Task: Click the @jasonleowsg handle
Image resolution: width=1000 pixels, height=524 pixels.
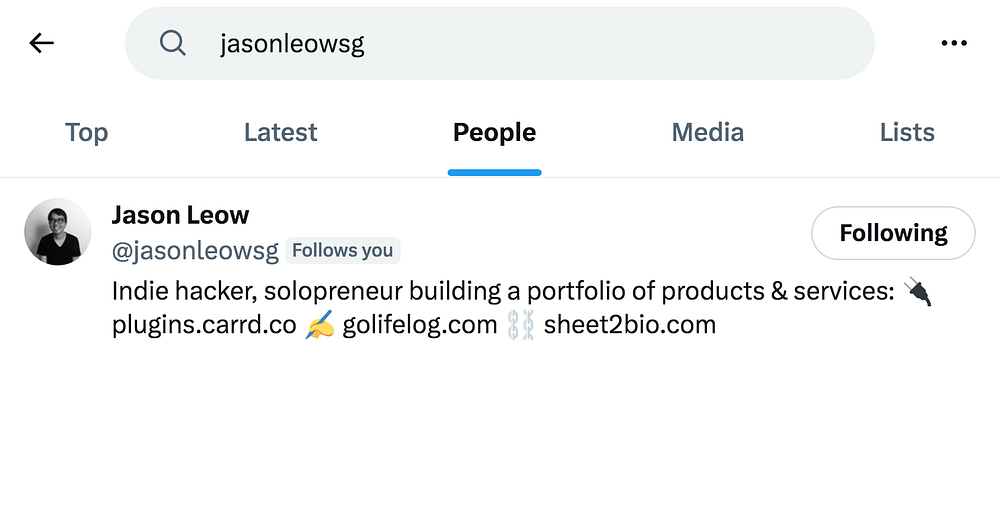Action: 195,251
